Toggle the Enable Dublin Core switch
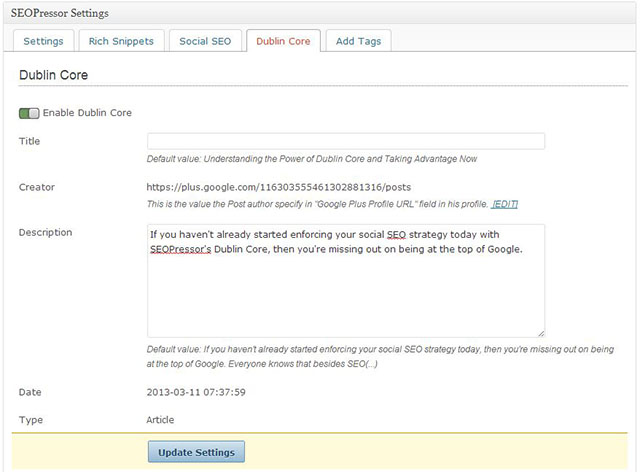The width and height of the screenshot is (640, 472). pos(29,113)
